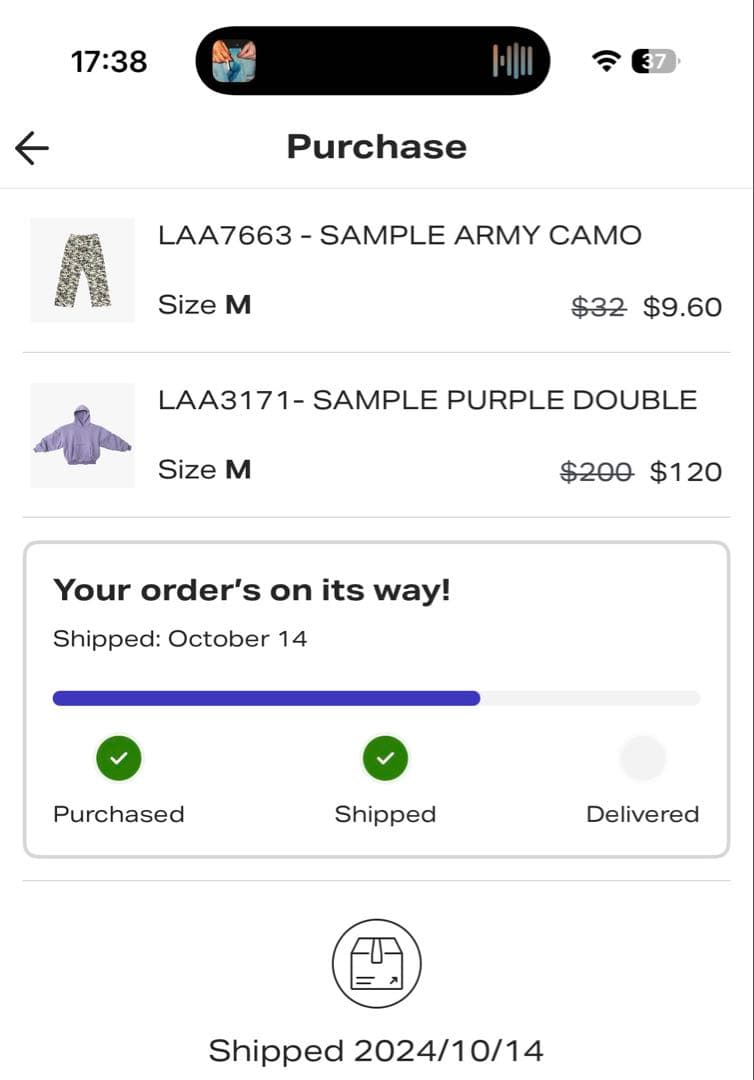Tap the shipping package box icon

point(377,964)
